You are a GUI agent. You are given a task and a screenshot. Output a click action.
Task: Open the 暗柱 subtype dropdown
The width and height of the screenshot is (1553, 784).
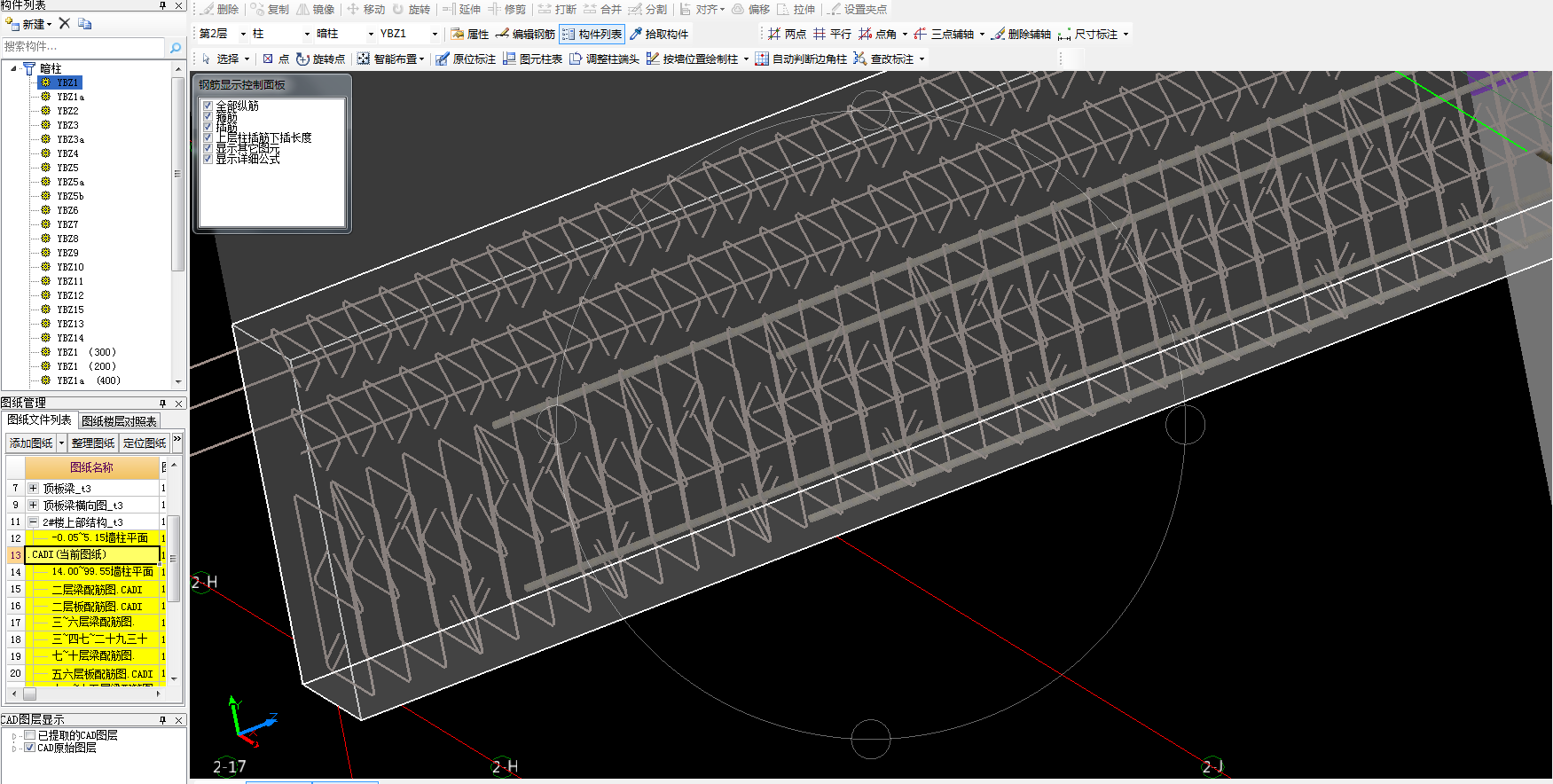[x=371, y=34]
